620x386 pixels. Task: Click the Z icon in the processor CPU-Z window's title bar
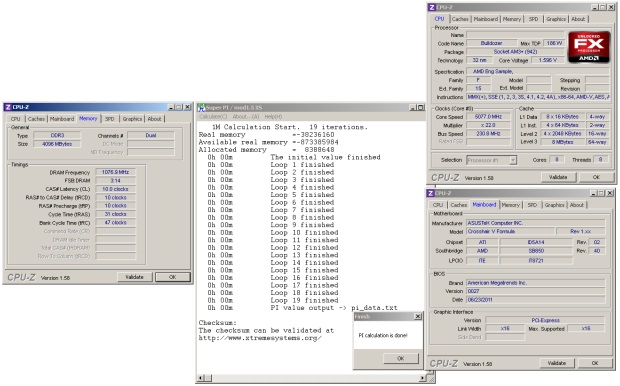pyautogui.click(x=432, y=7)
